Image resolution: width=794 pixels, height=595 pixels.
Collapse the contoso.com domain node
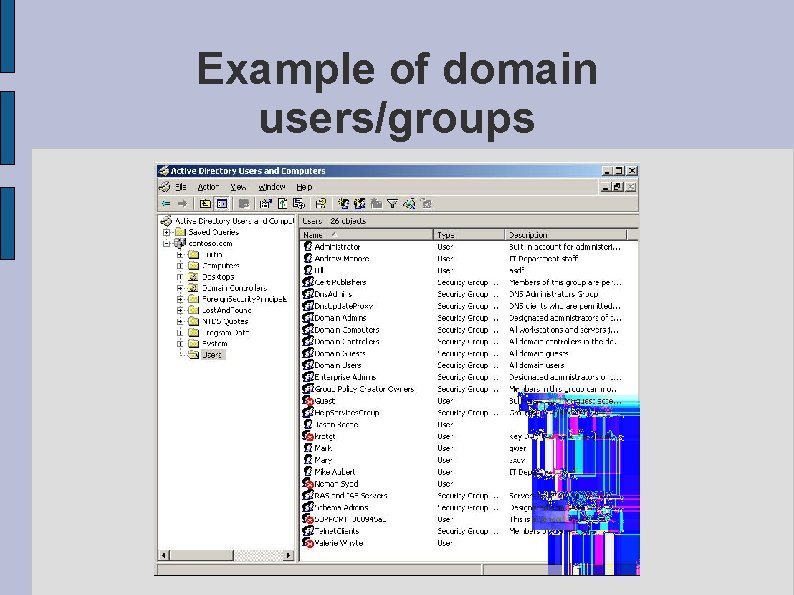point(166,244)
